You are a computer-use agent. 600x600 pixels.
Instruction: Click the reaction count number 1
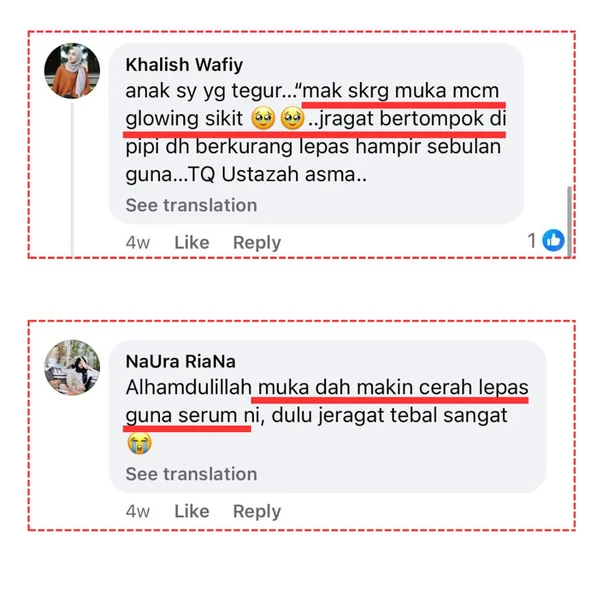[532, 241]
